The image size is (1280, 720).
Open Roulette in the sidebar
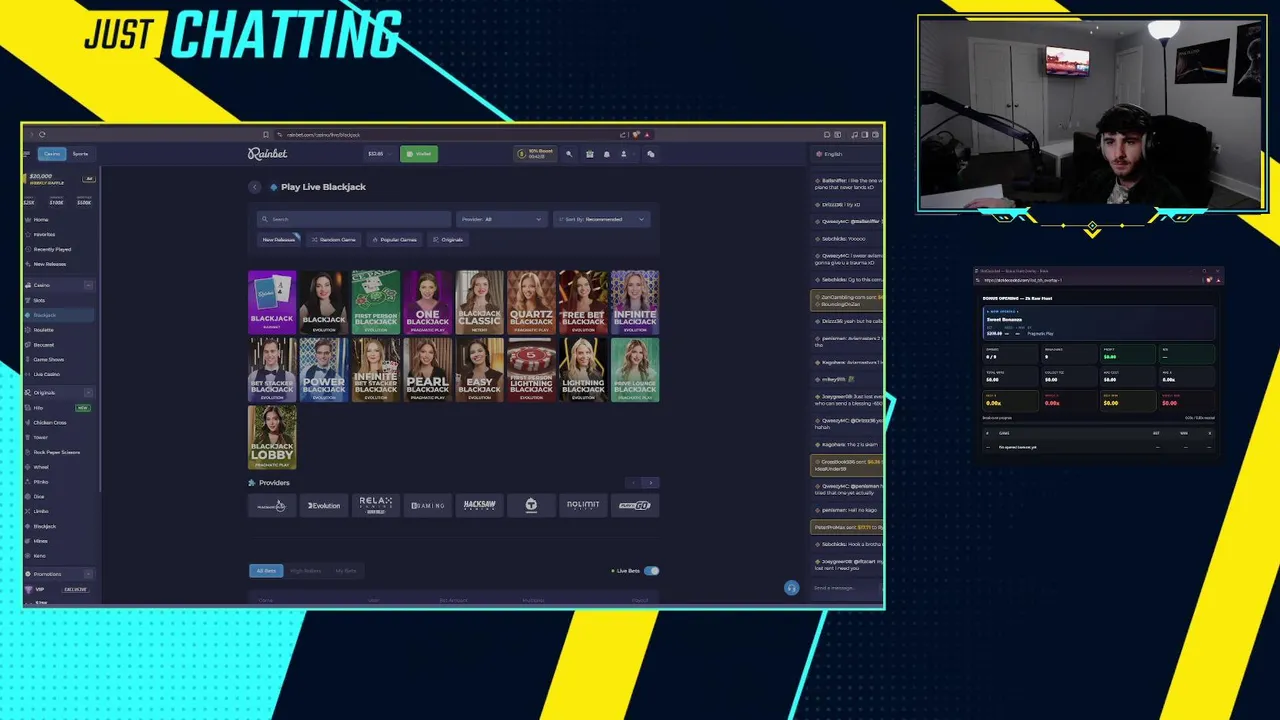pyautogui.click(x=43, y=330)
